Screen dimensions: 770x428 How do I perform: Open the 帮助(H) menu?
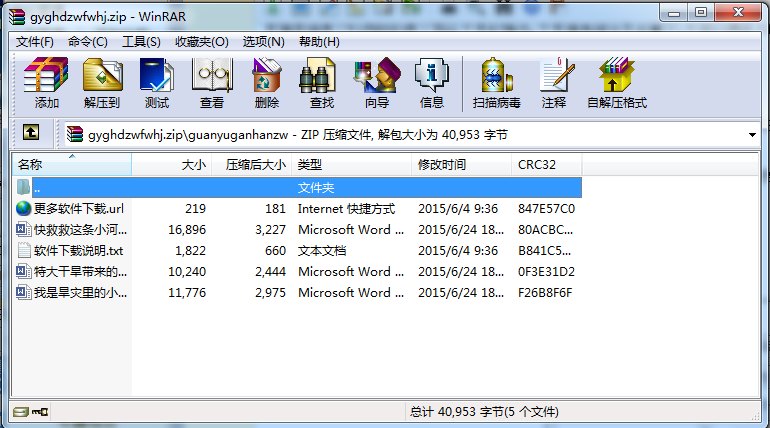[x=319, y=42]
